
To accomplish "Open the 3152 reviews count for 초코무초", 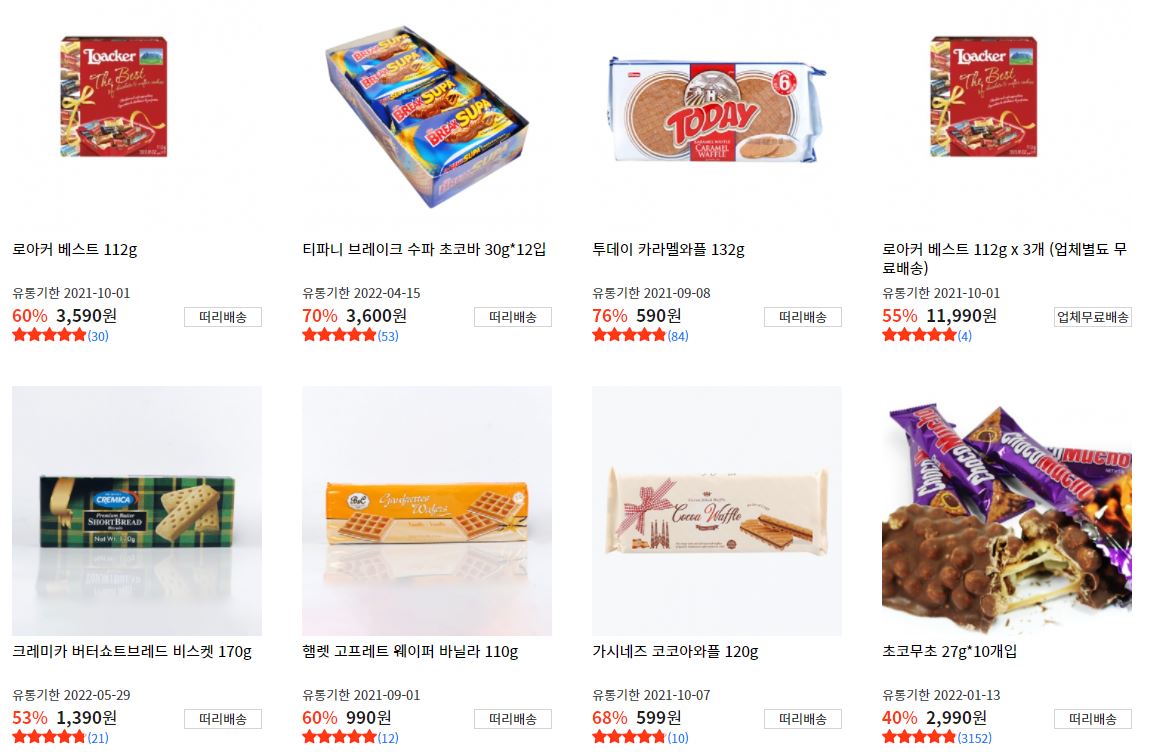I will click(974, 738).
